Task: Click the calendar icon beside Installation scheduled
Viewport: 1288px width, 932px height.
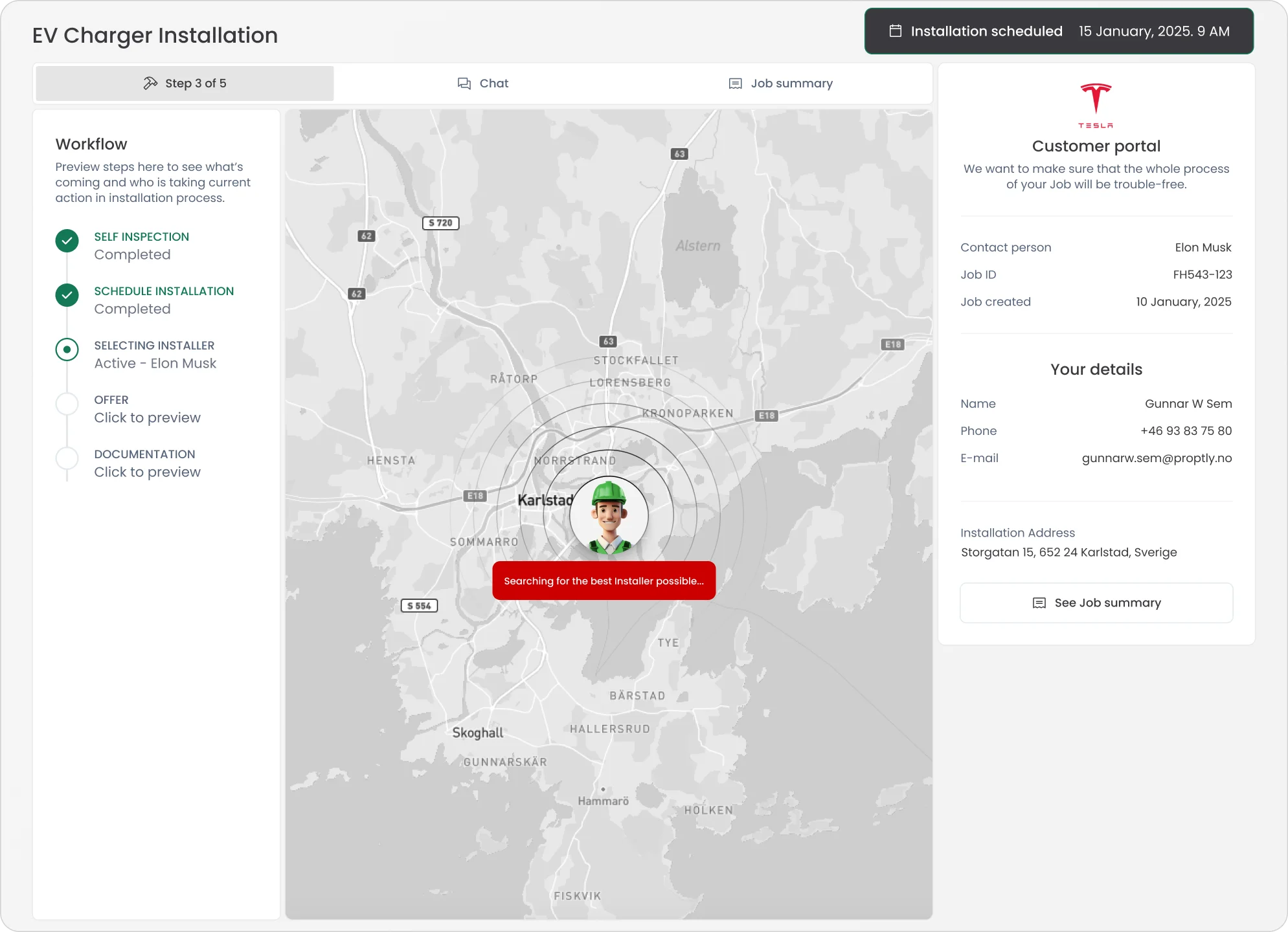Action: (x=896, y=31)
